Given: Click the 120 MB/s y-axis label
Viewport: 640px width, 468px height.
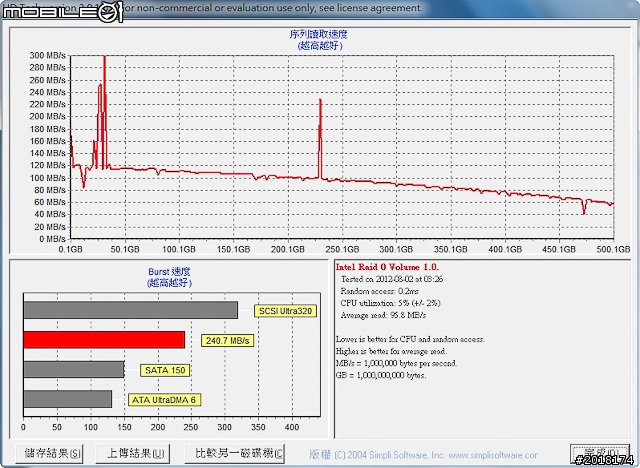Looking at the screenshot, I should [47, 165].
